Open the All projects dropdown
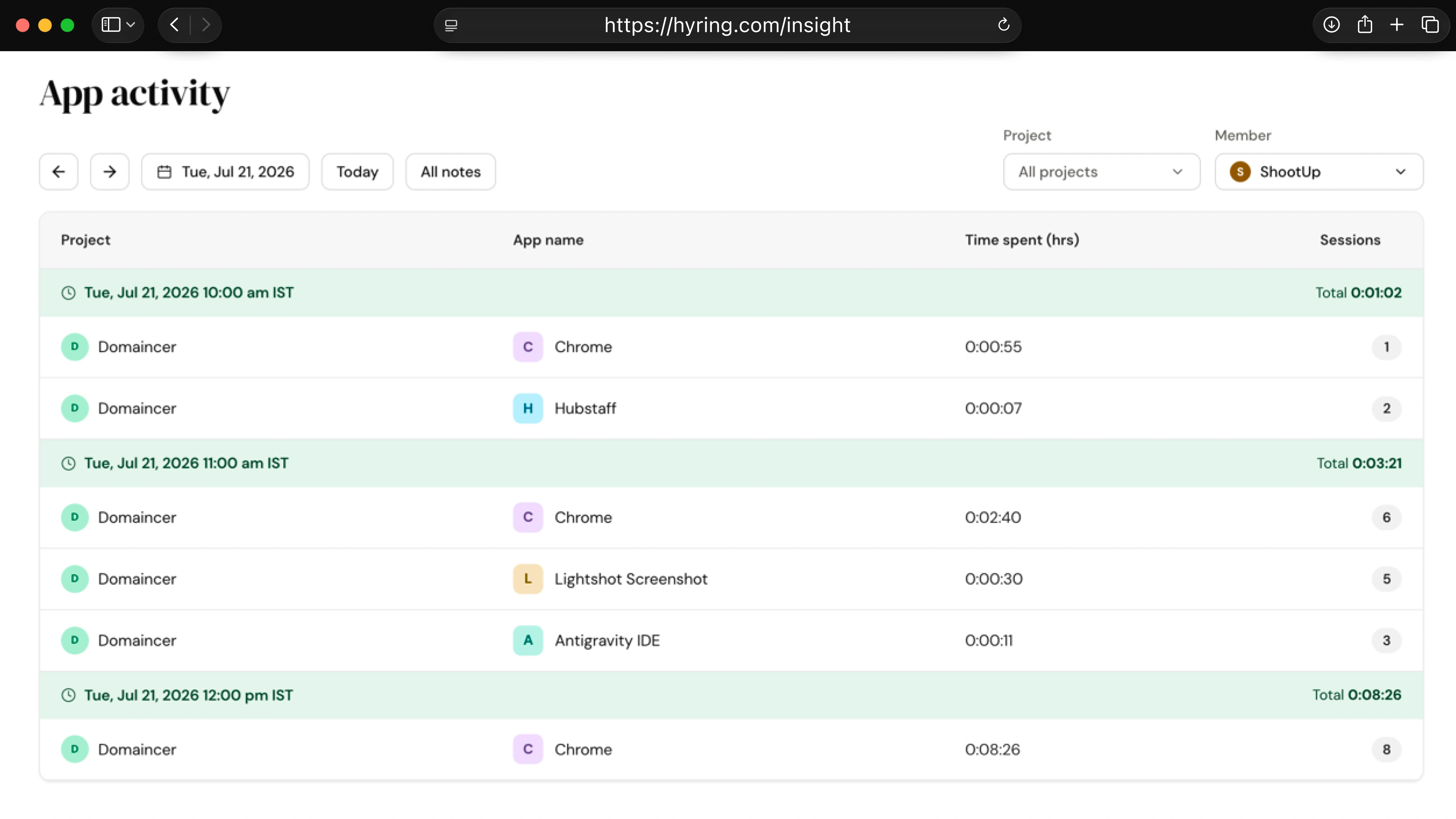Viewport: 1456px width, 819px height. pos(1102,172)
